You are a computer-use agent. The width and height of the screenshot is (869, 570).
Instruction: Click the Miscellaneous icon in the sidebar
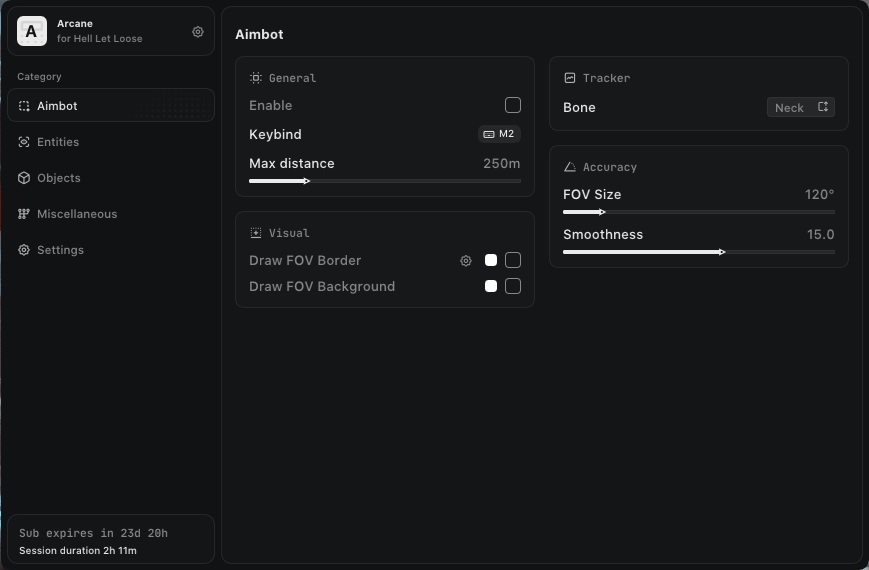tap(24, 214)
